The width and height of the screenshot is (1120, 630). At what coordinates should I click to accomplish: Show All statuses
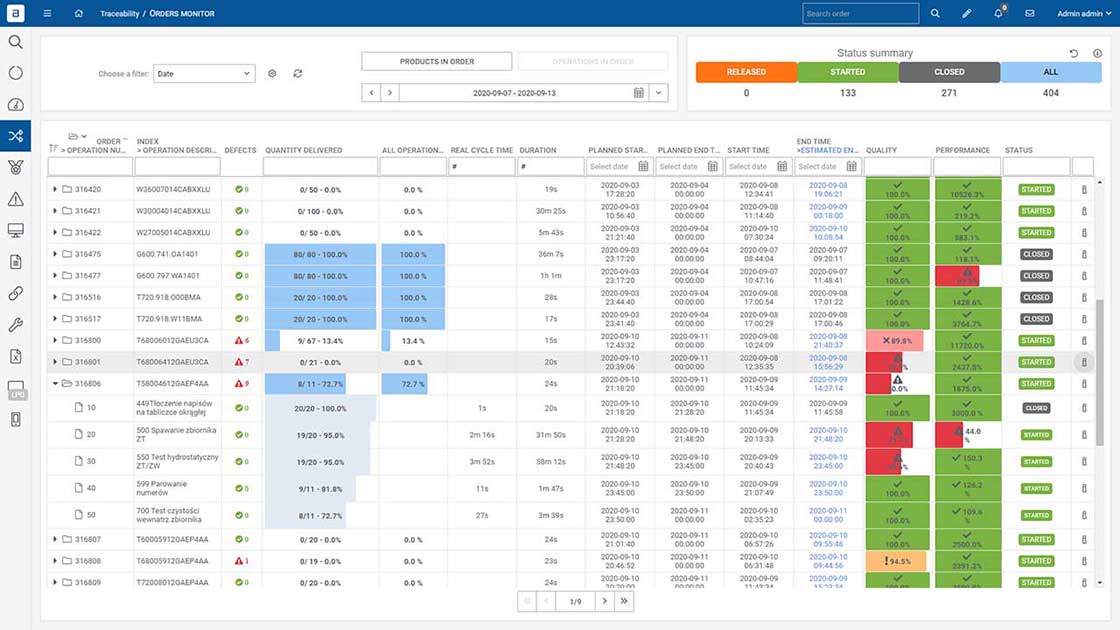click(1051, 72)
